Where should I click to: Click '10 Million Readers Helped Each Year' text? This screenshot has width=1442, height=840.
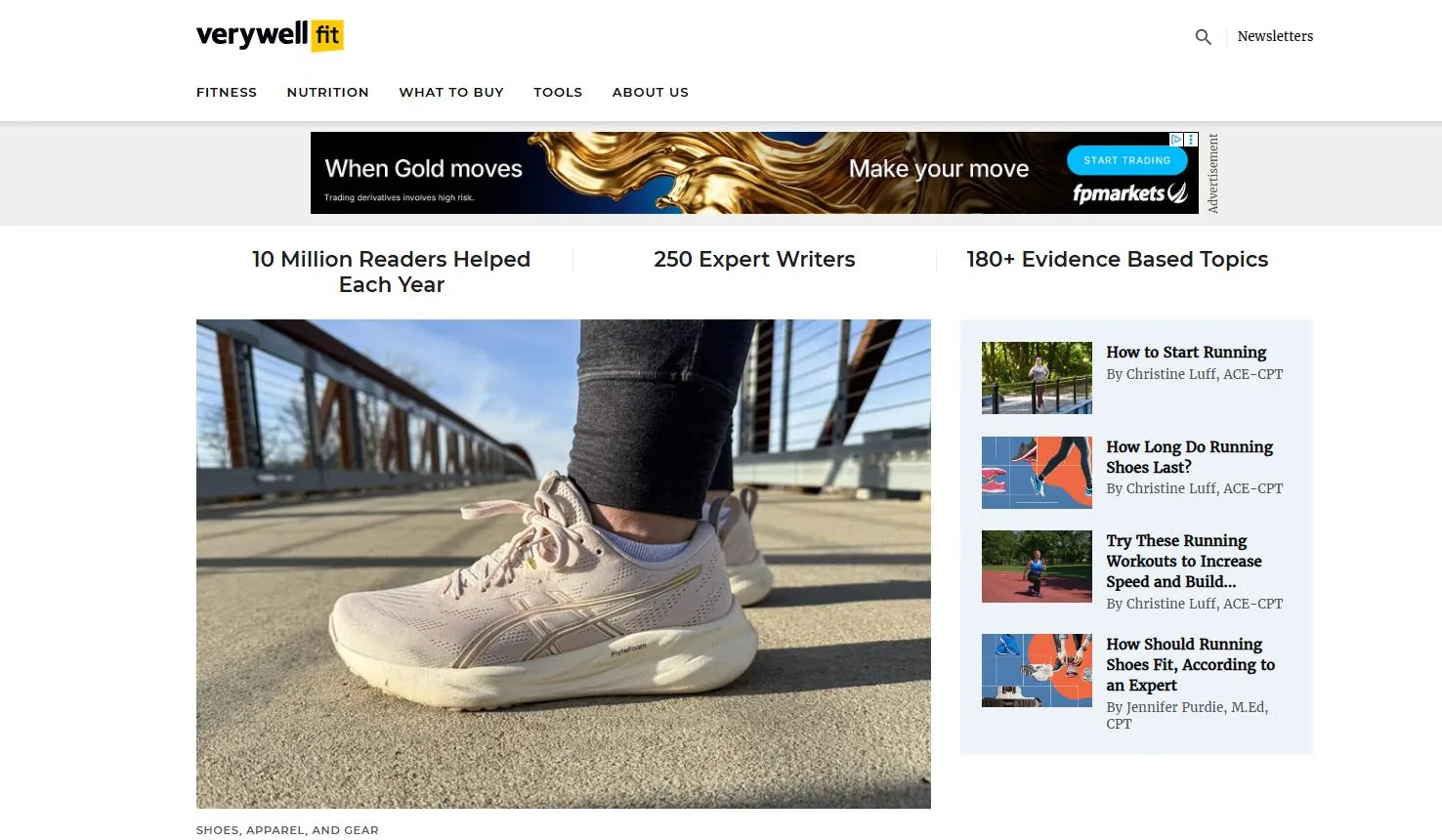392,272
